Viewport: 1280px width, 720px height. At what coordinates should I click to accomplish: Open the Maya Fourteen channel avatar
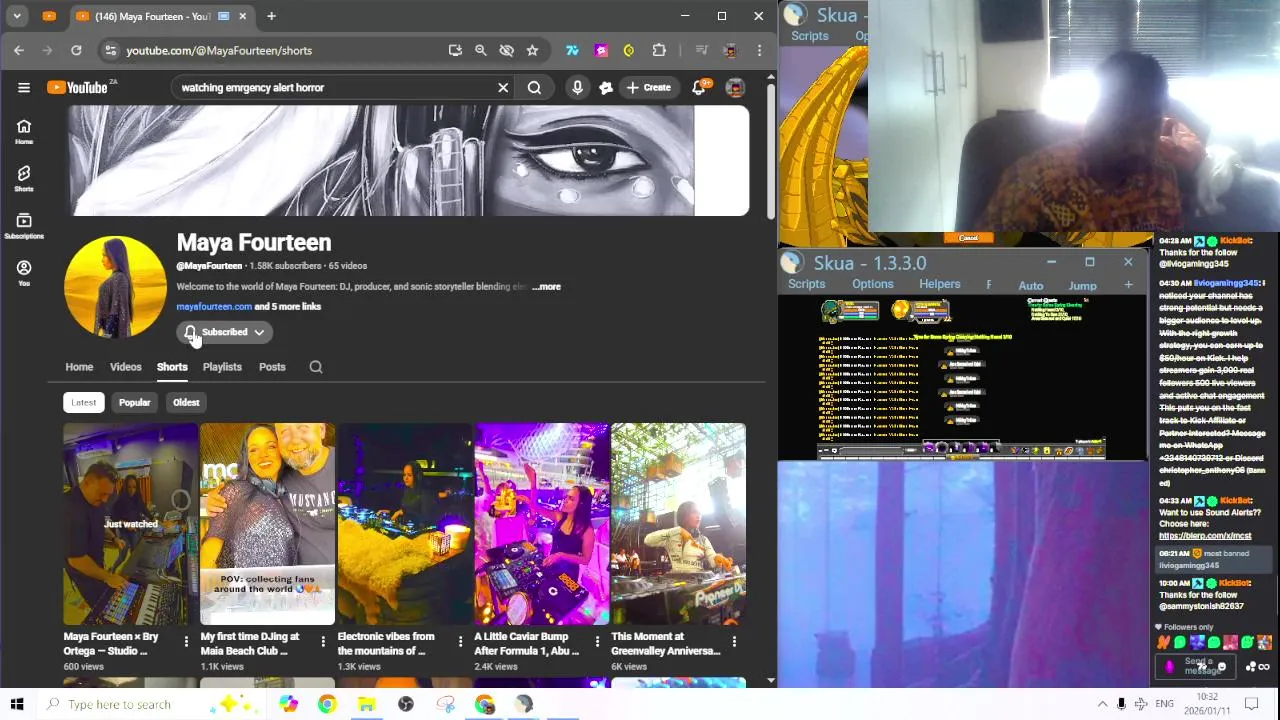[x=115, y=286]
